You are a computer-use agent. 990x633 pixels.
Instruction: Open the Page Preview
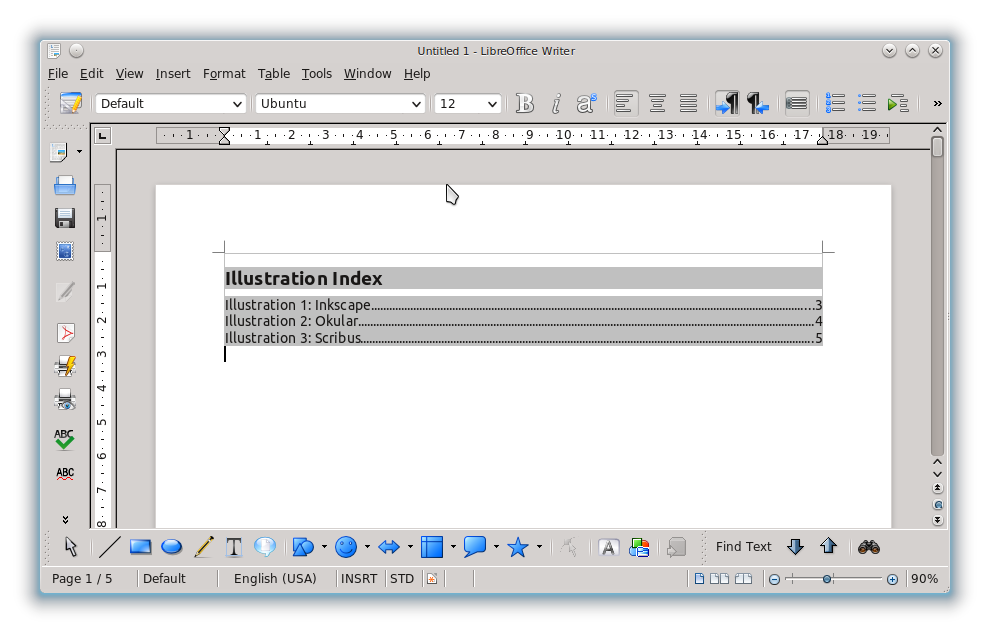(65, 399)
